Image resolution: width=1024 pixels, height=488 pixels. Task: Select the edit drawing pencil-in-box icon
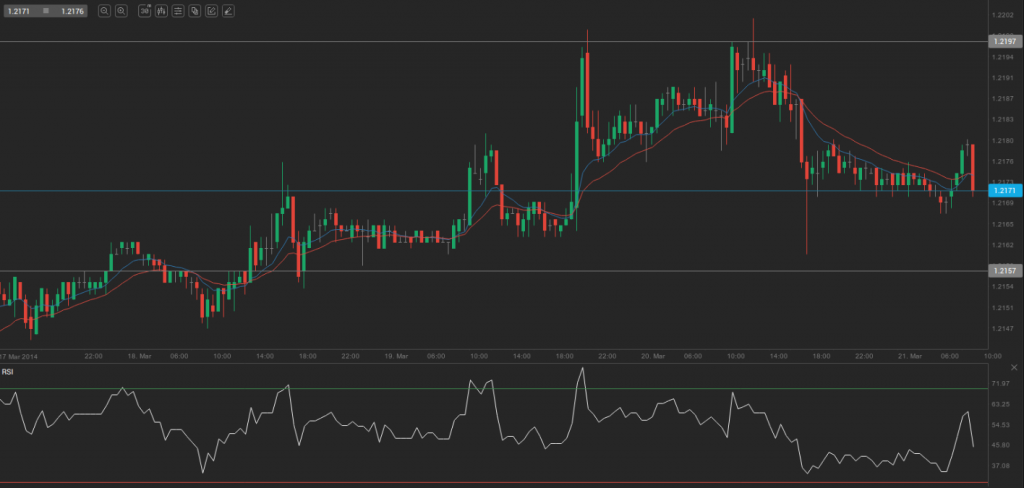coord(211,11)
